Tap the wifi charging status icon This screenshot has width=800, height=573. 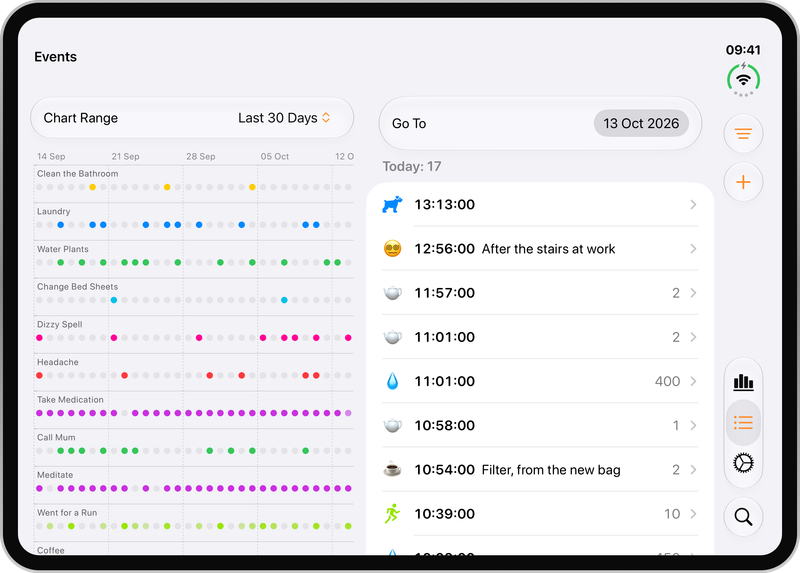point(743,79)
